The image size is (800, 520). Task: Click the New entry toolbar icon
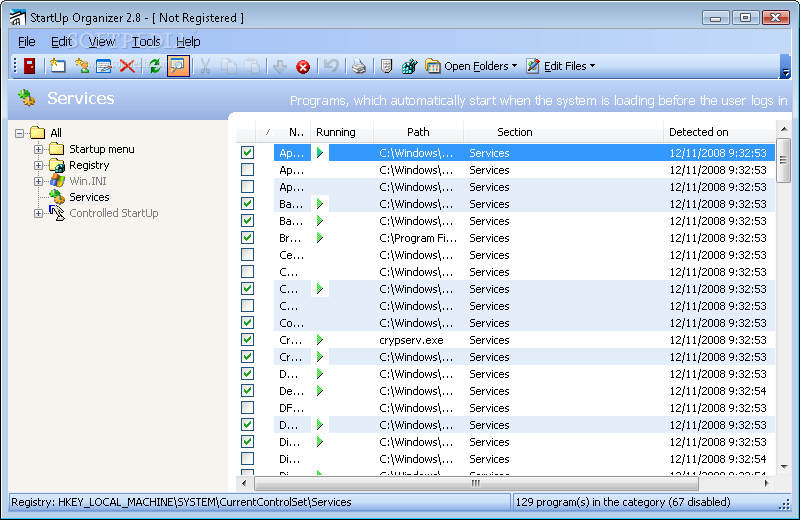(58, 66)
